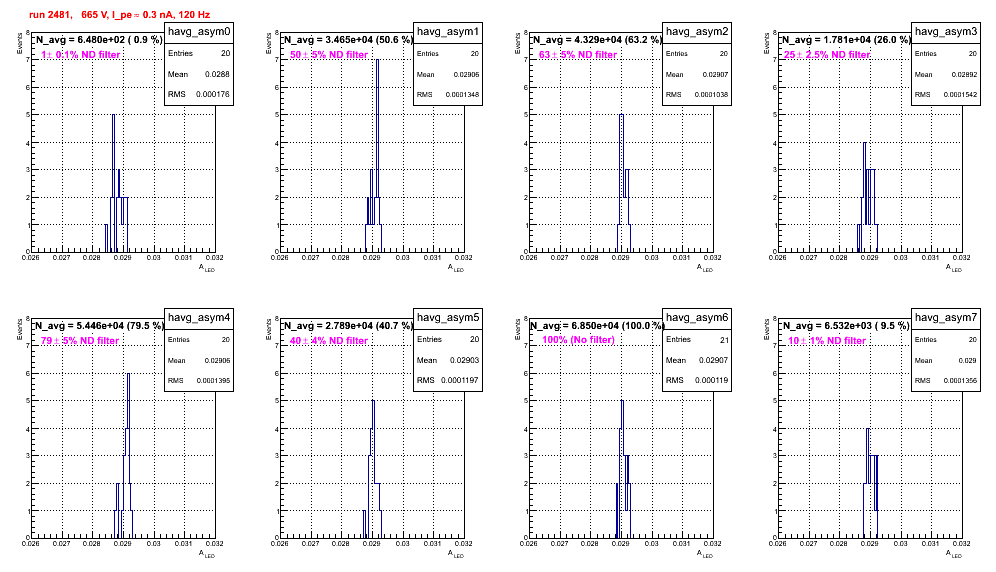Click the RMS value 0.0001038
The width and height of the screenshot is (996, 572).
click(711, 95)
